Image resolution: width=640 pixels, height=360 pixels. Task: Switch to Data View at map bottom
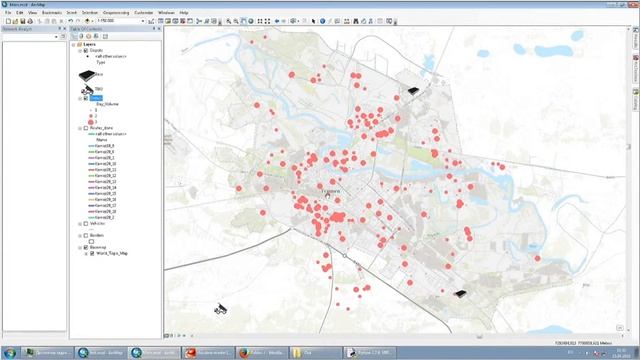coord(167,336)
